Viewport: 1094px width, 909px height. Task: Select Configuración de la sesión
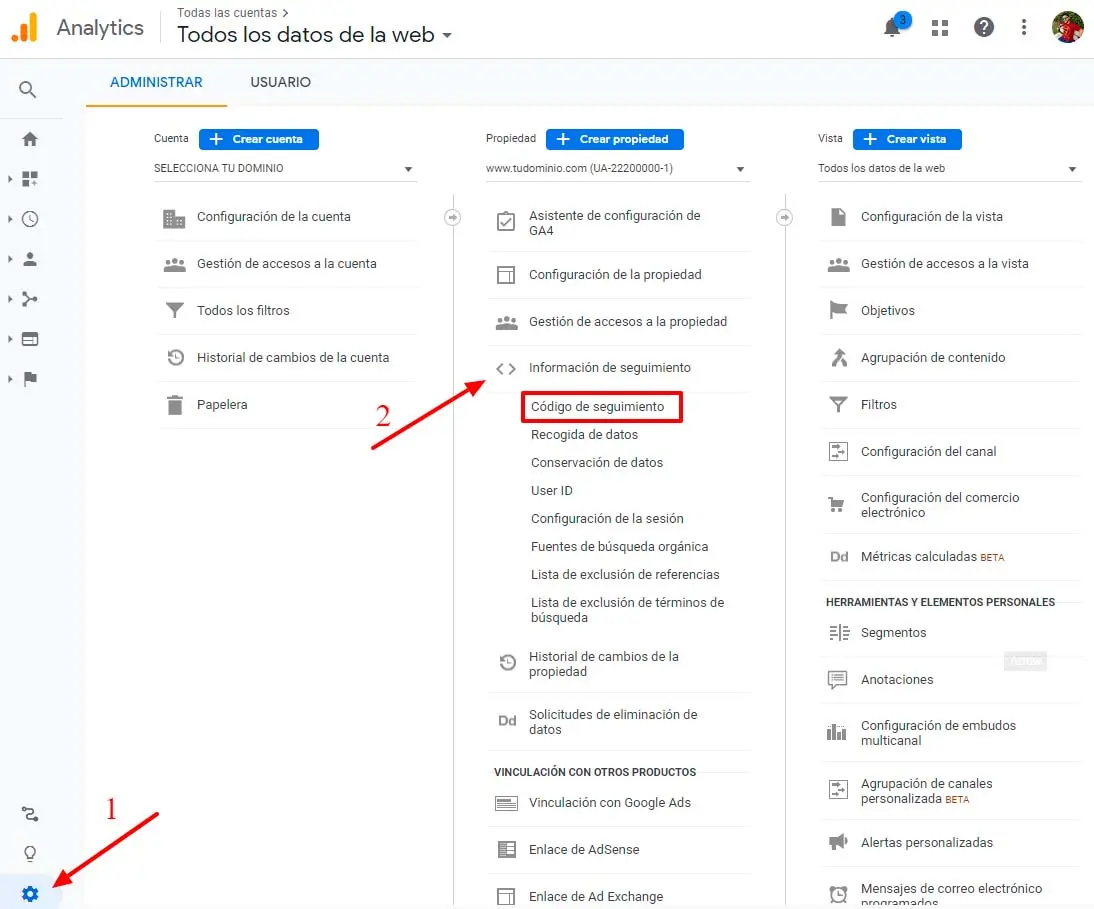(607, 518)
